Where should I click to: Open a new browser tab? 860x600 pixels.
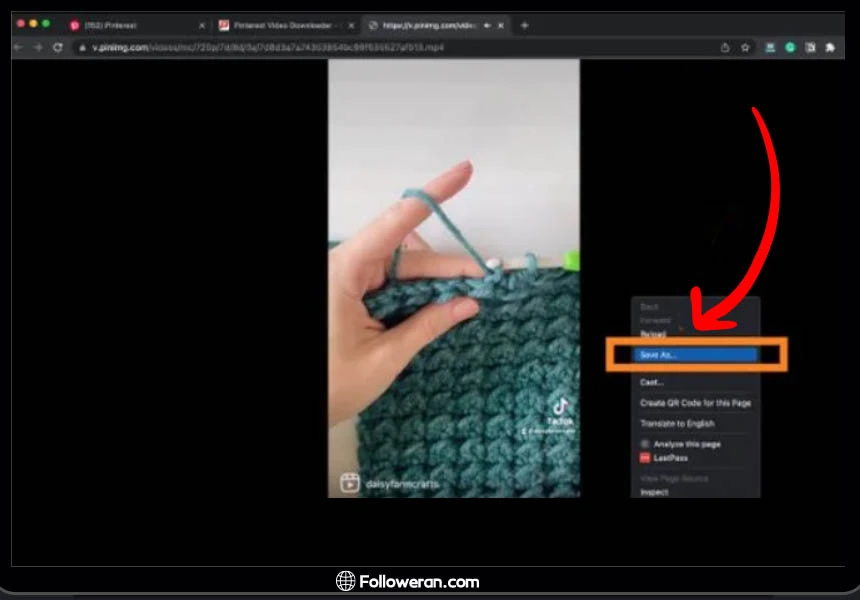click(525, 25)
